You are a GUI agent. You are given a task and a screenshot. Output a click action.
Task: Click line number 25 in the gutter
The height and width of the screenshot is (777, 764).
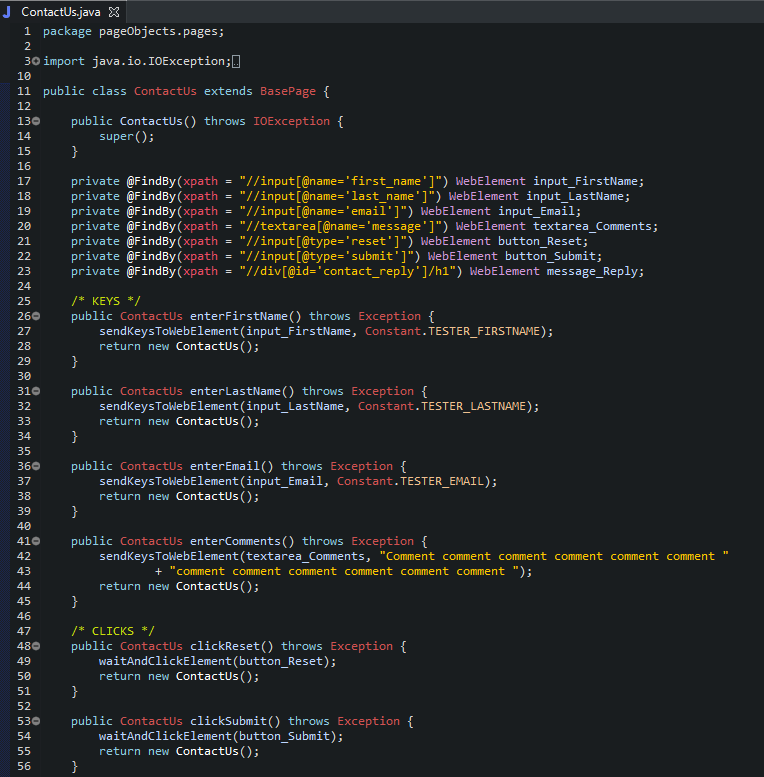point(24,301)
